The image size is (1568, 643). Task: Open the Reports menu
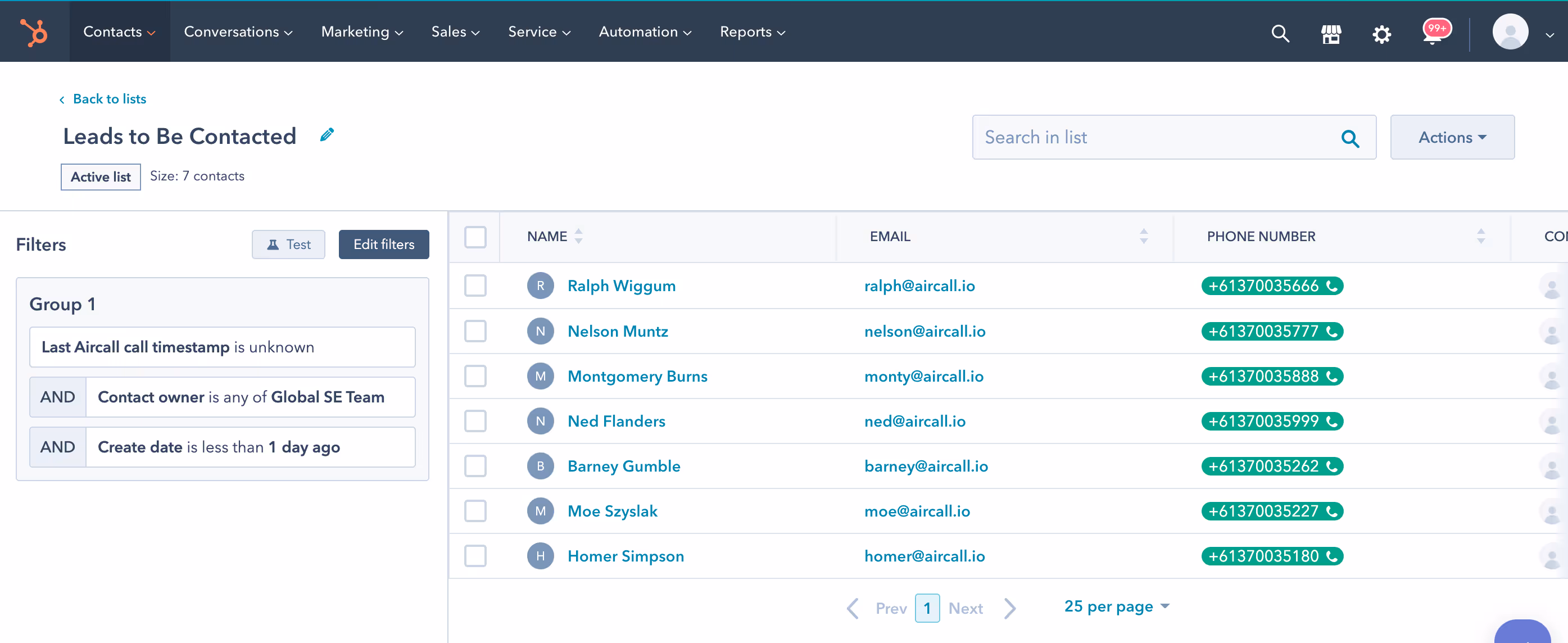point(753,31)
